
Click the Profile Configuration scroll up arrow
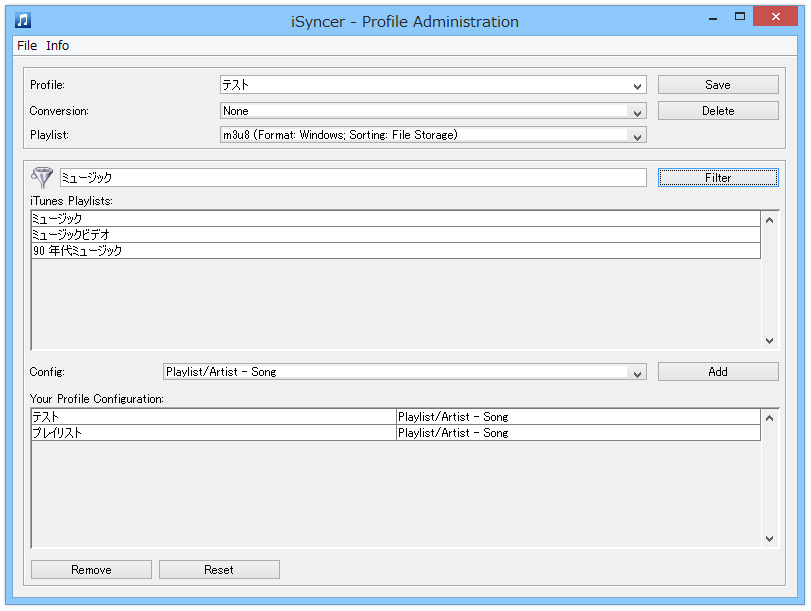pyautogui.click(x=770, y=418)
